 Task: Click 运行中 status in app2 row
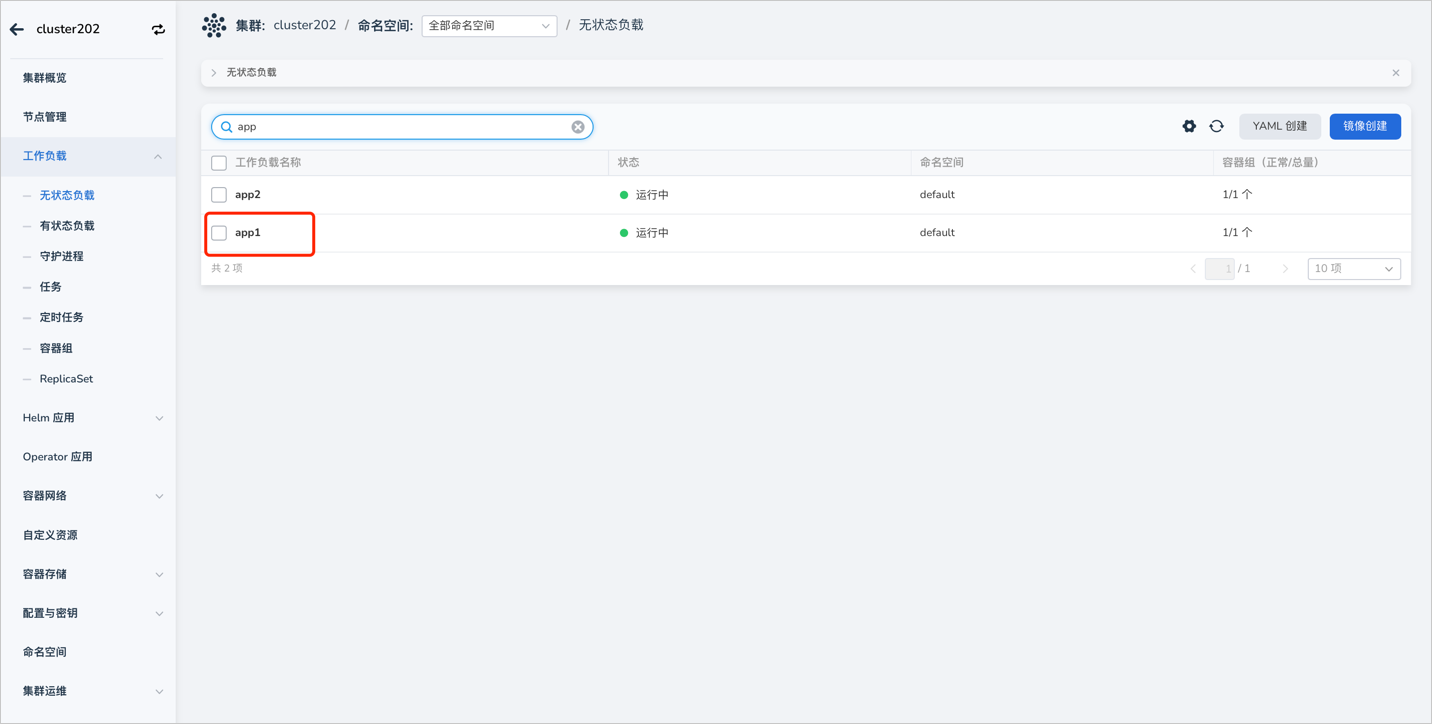652,195
